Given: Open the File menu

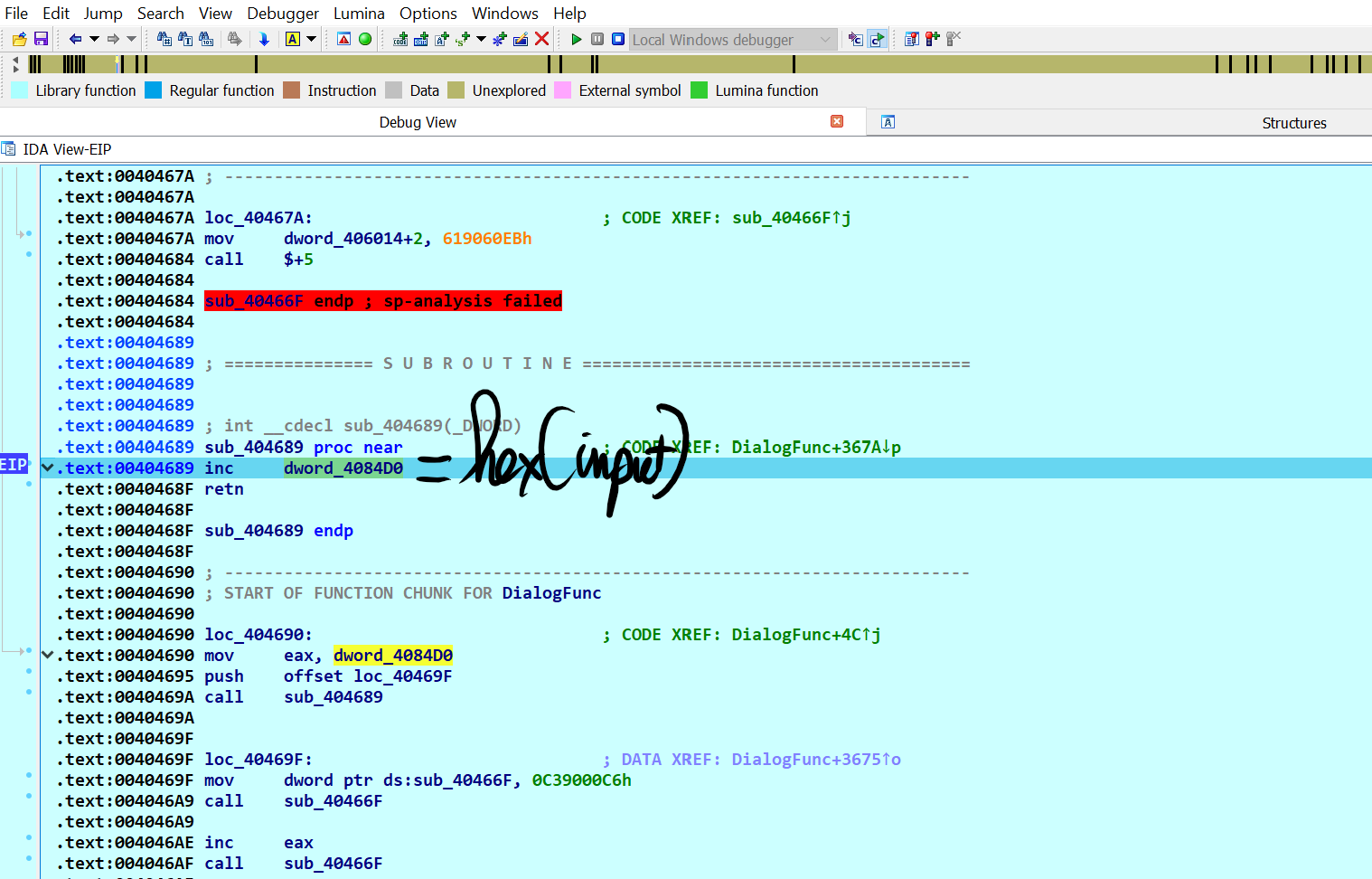Looking at the screenshot, I should 16,14.
